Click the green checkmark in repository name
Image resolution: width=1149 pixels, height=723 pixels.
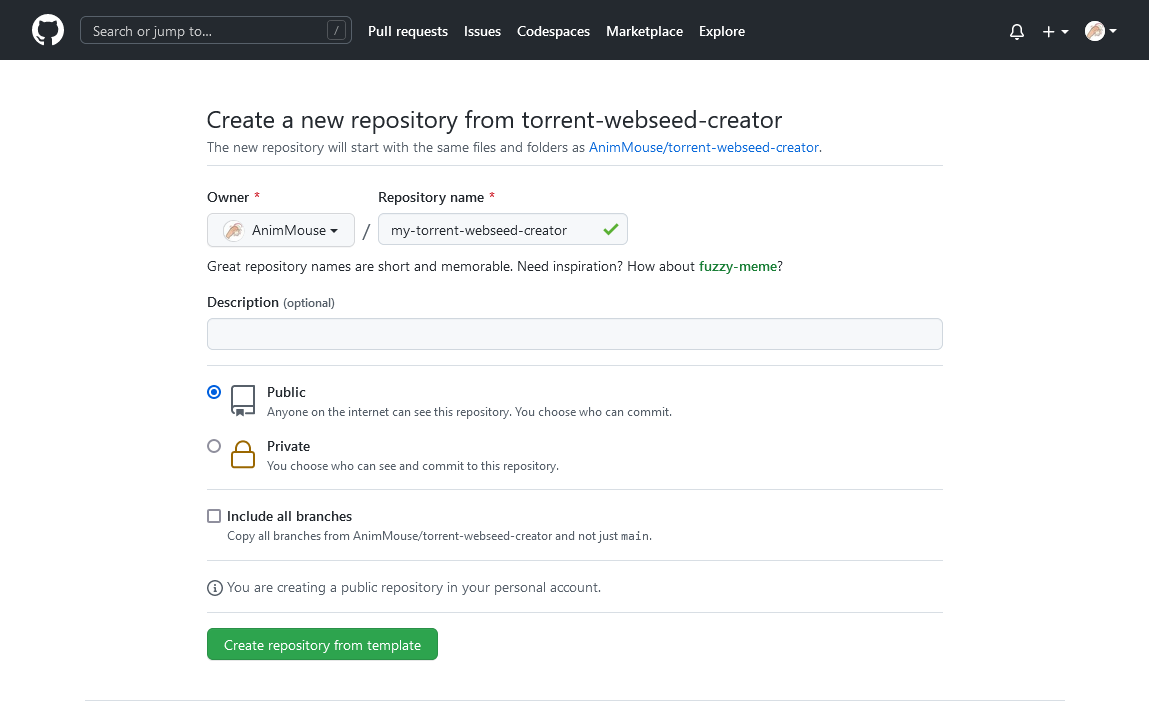pos(610,229)
